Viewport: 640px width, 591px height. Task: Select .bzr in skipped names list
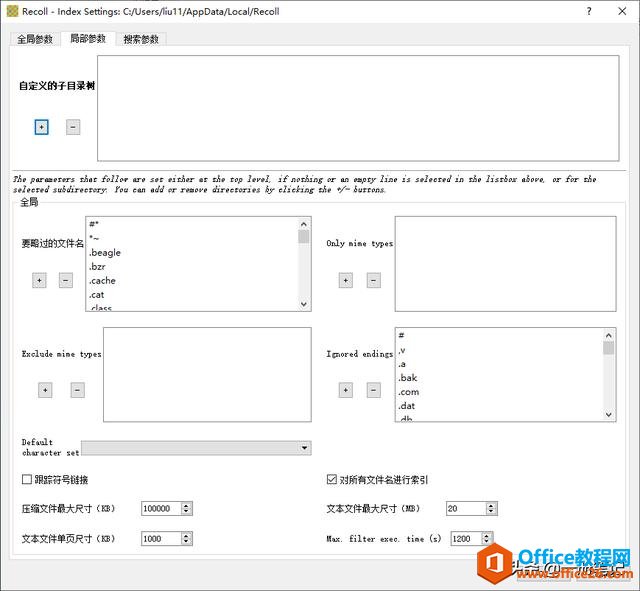pyautogui.click(x=193, y=267)
